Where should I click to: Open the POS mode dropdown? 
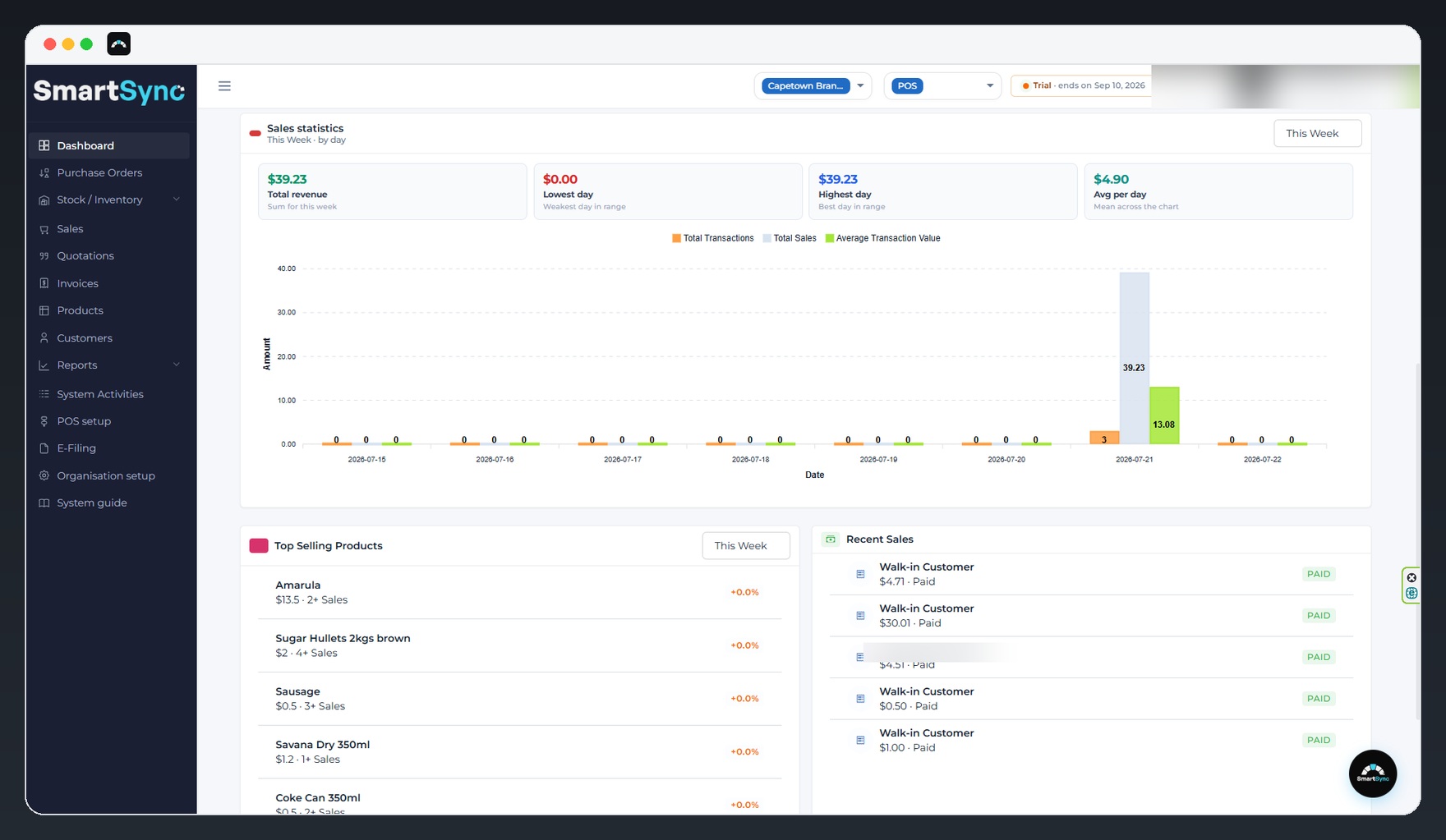tap(942, 86)
